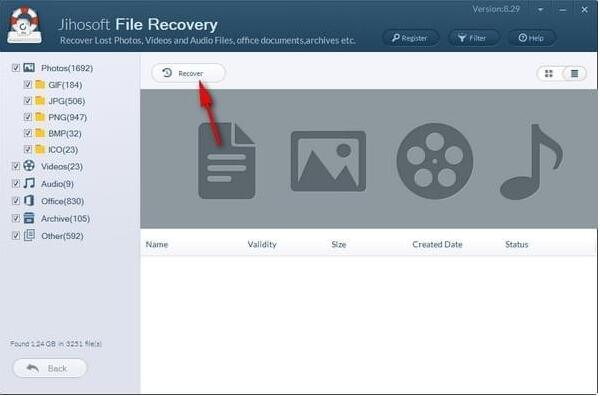The height and width of the screenshot is (396, 600).
Task: Open the Photos(1692) tree item
Action: (x=67, y=68)
